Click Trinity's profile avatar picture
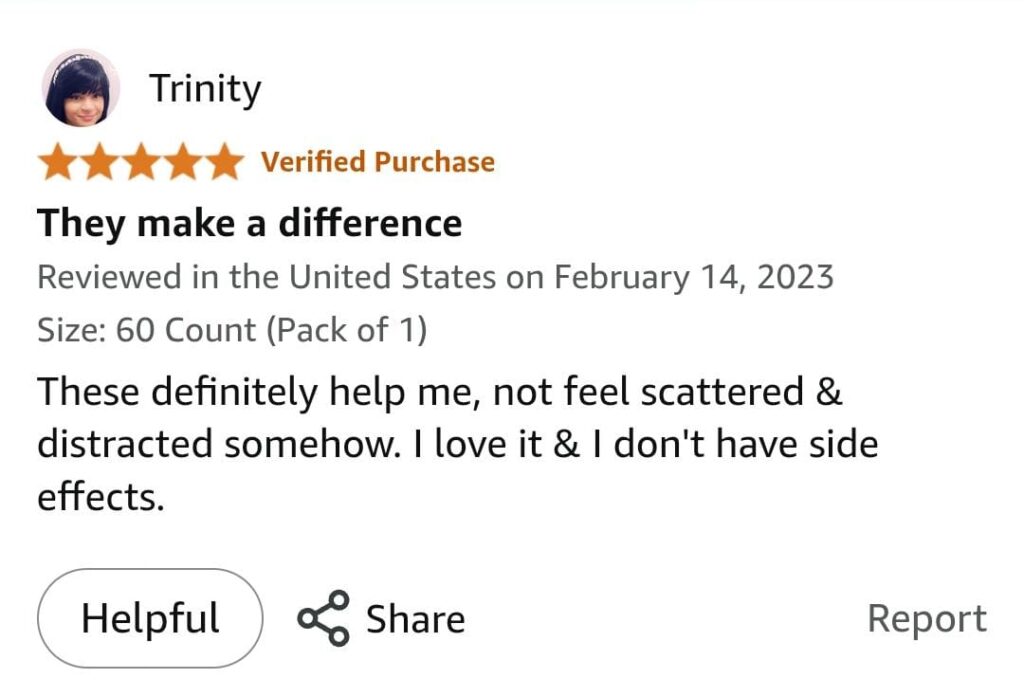The image size is (1024, 697). coord(81,88)
